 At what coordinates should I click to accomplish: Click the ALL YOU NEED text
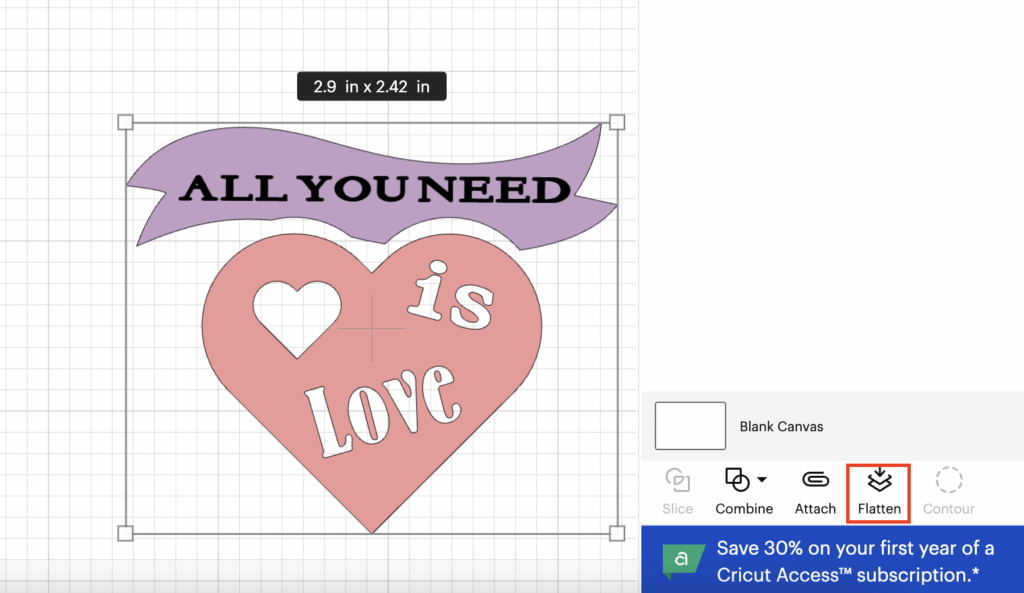tap(374, 188)
